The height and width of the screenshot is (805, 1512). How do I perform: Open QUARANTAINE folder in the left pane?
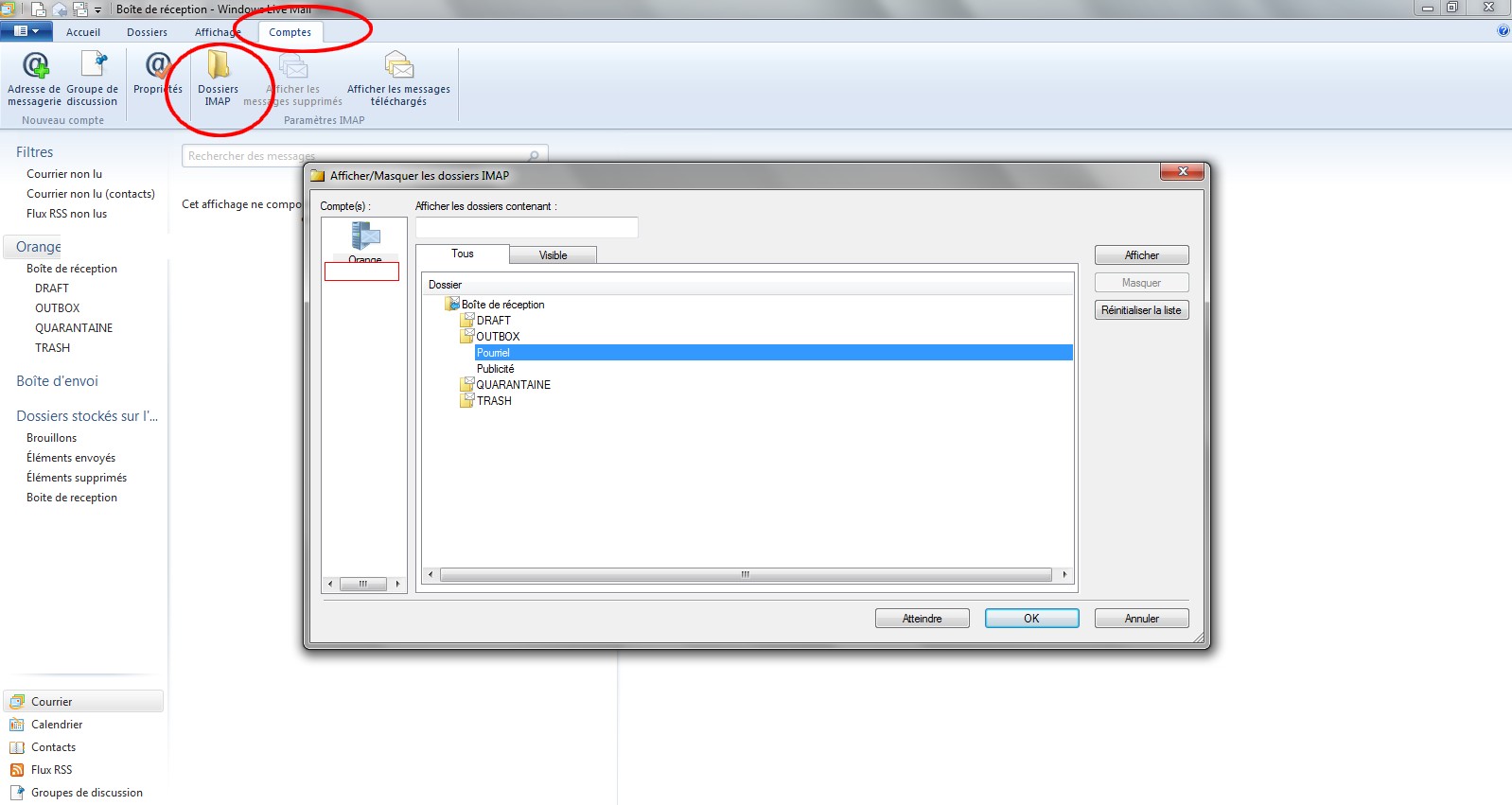(x=74, y=328)
